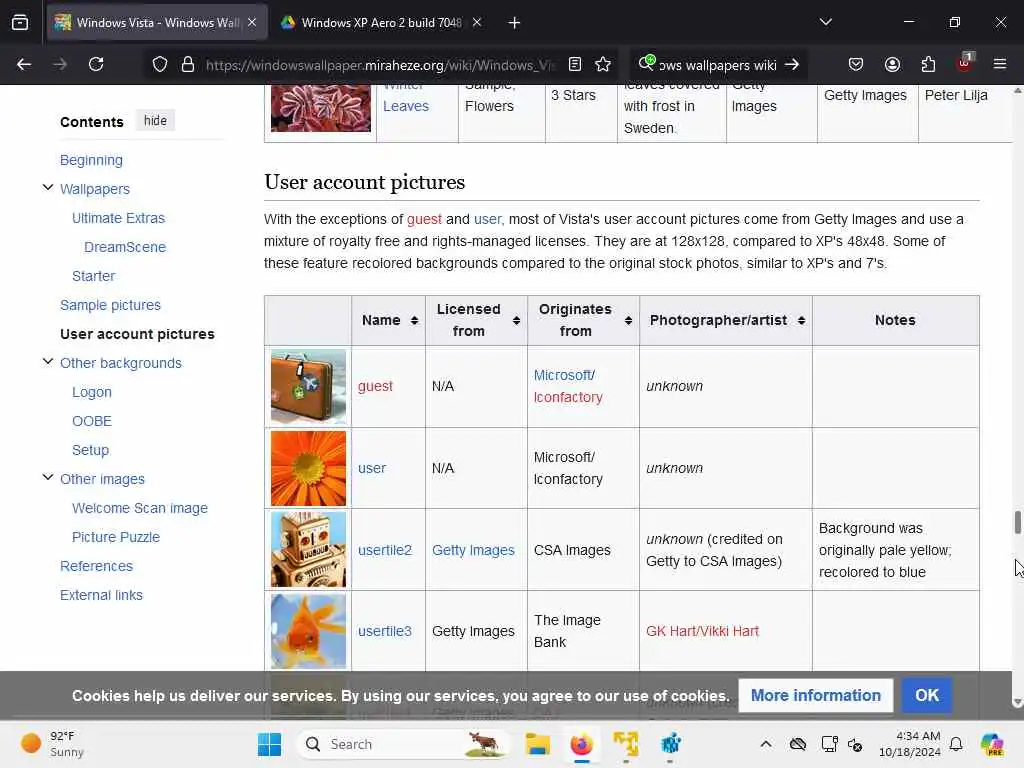1024x768 pixels.
Task: Go to Welcome Scan image section
Action: (140, 508)
